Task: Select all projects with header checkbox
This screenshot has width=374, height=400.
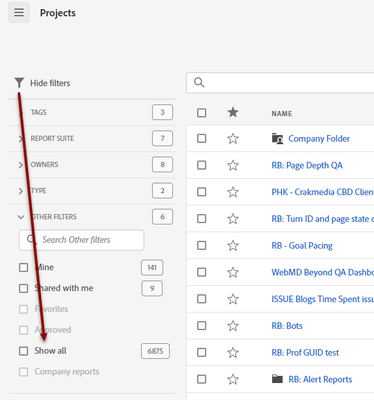Action: 202,113
